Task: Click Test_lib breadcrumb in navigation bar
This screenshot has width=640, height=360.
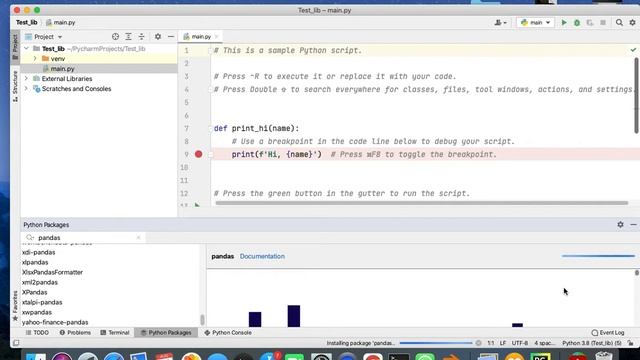Action: 27,22
